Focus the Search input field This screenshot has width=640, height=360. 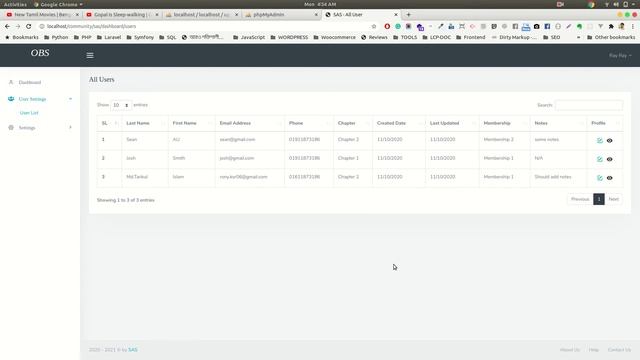[589, 105]
